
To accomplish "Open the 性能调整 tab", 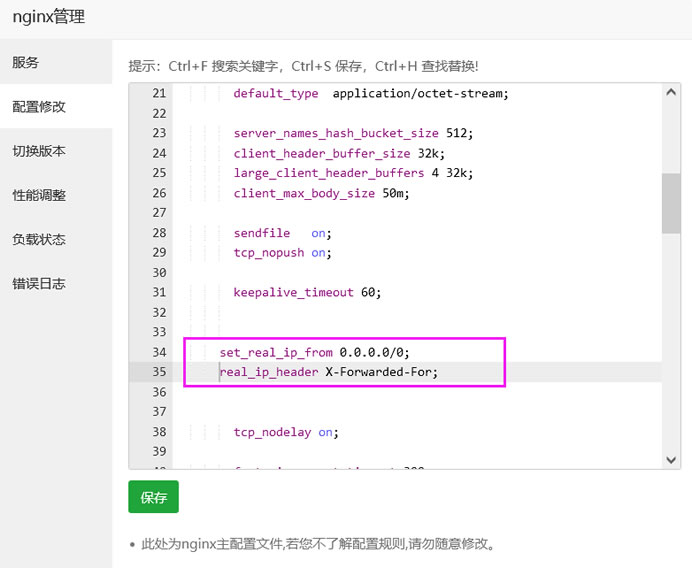I will pos(39,195).
